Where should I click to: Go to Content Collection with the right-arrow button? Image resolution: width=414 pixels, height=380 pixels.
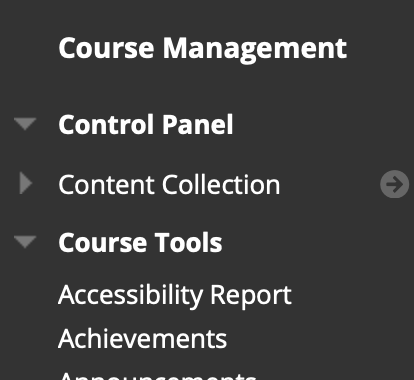point(394,184)
